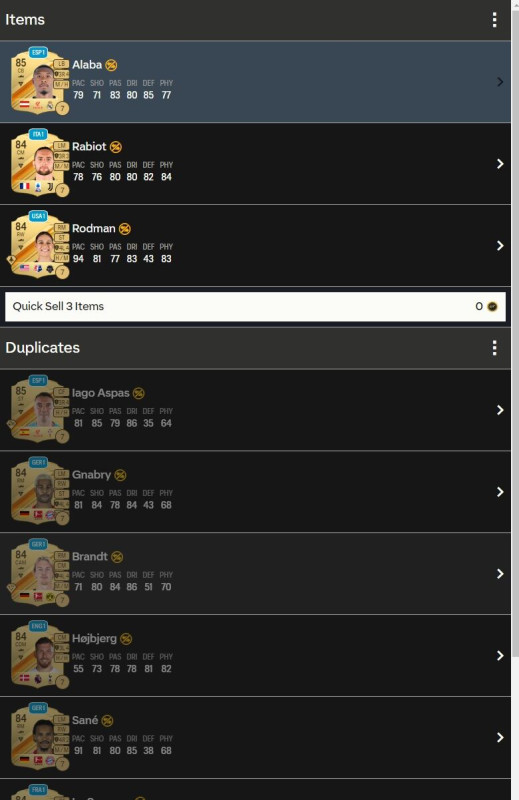
Task: Click the untradeable icon next to Iago Aspas
Action: tap(138, 393)
